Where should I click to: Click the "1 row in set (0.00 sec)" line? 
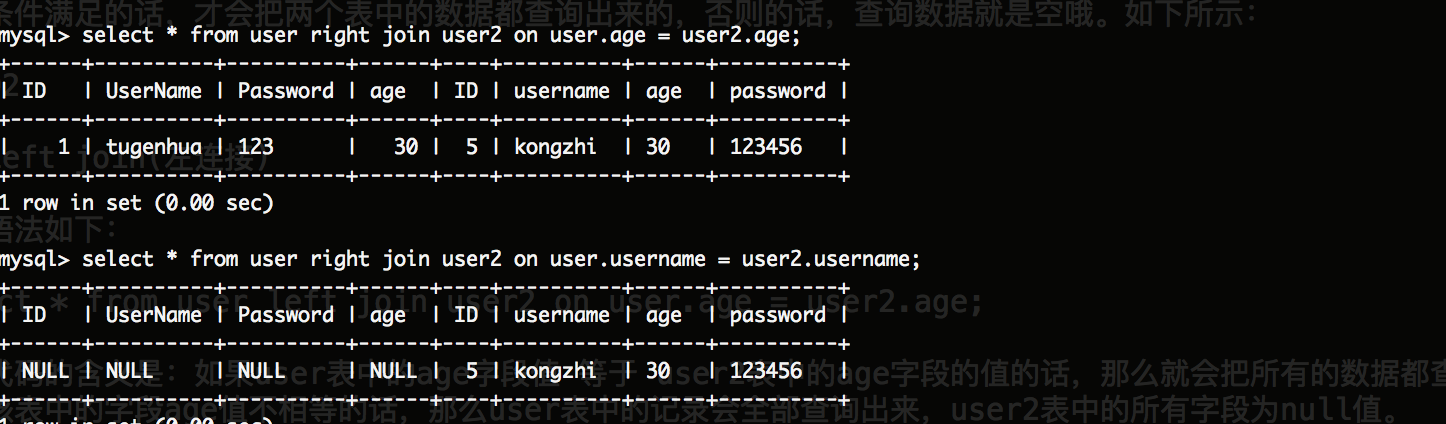pyautogui.click(x=136, y=203)
